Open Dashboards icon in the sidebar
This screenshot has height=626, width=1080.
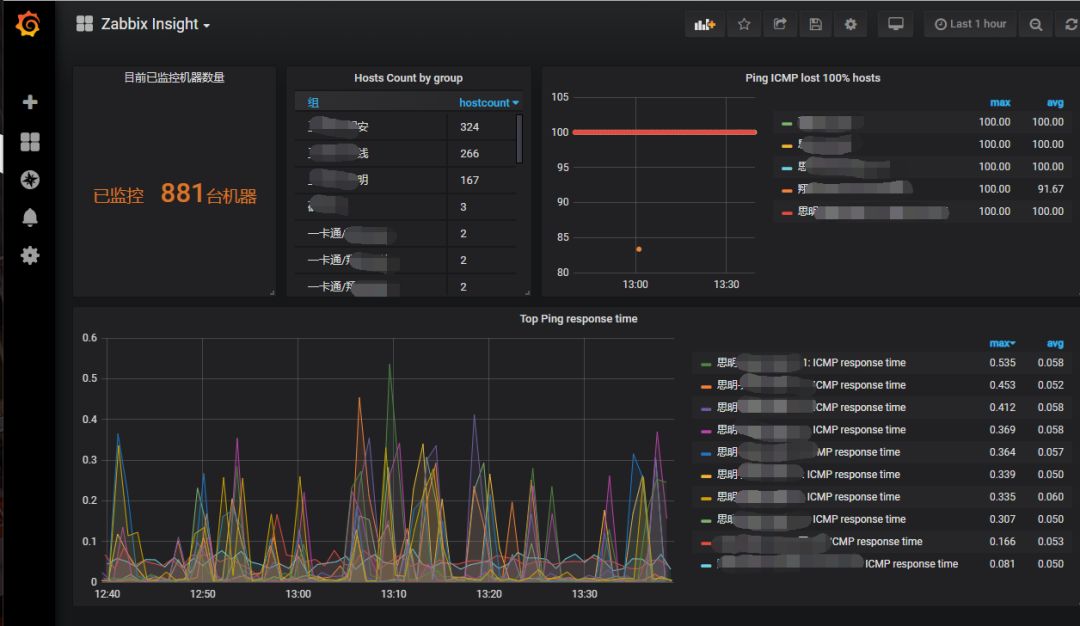30,142
